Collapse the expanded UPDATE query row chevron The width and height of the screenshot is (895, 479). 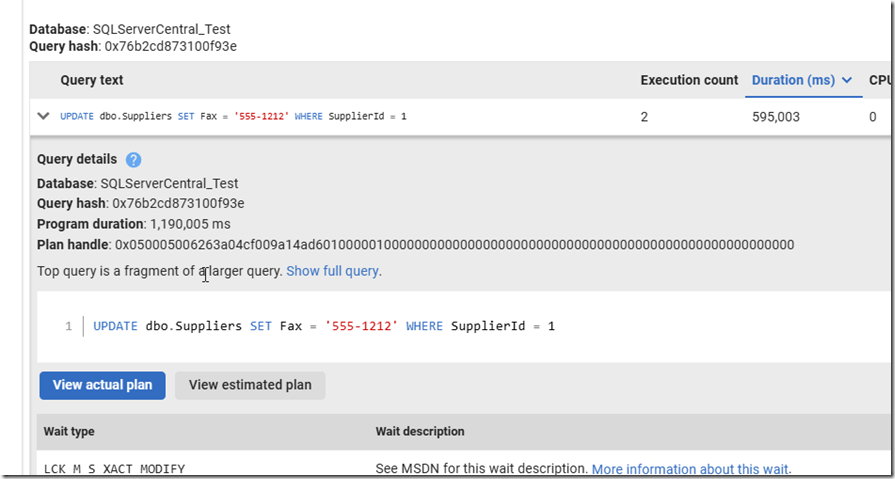(43, 116)
